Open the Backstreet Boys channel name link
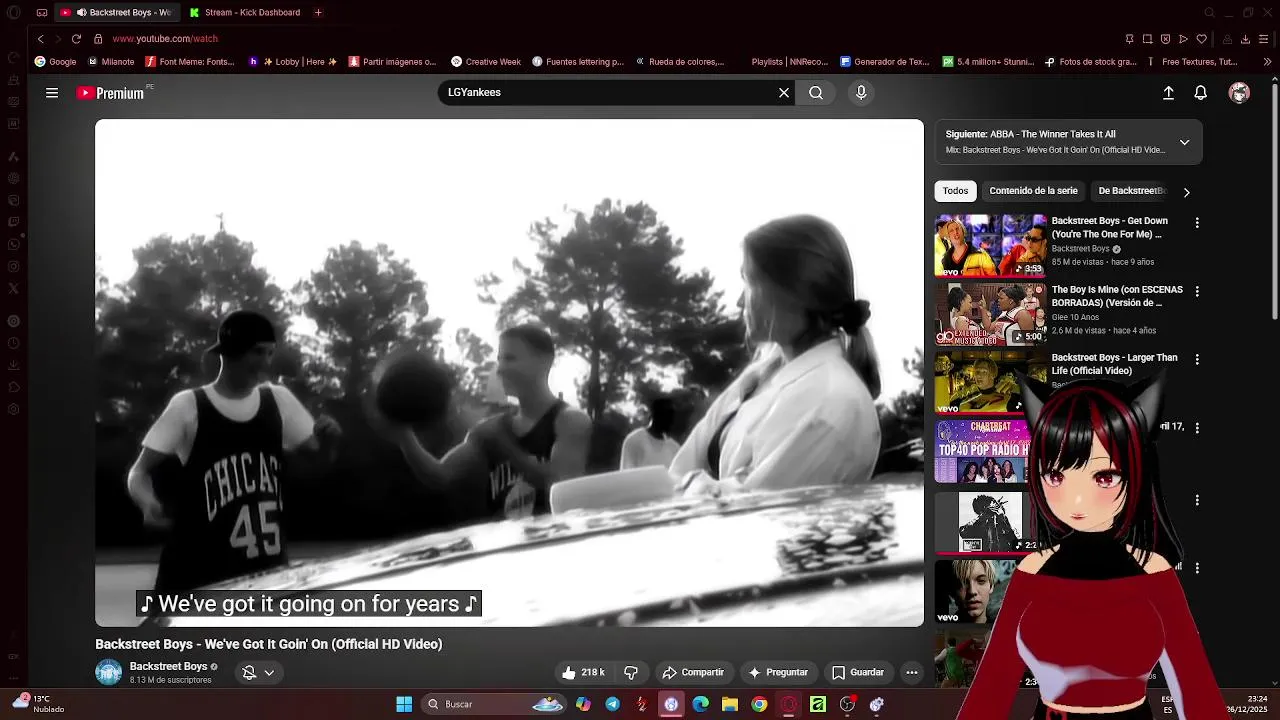 point(168,666)
